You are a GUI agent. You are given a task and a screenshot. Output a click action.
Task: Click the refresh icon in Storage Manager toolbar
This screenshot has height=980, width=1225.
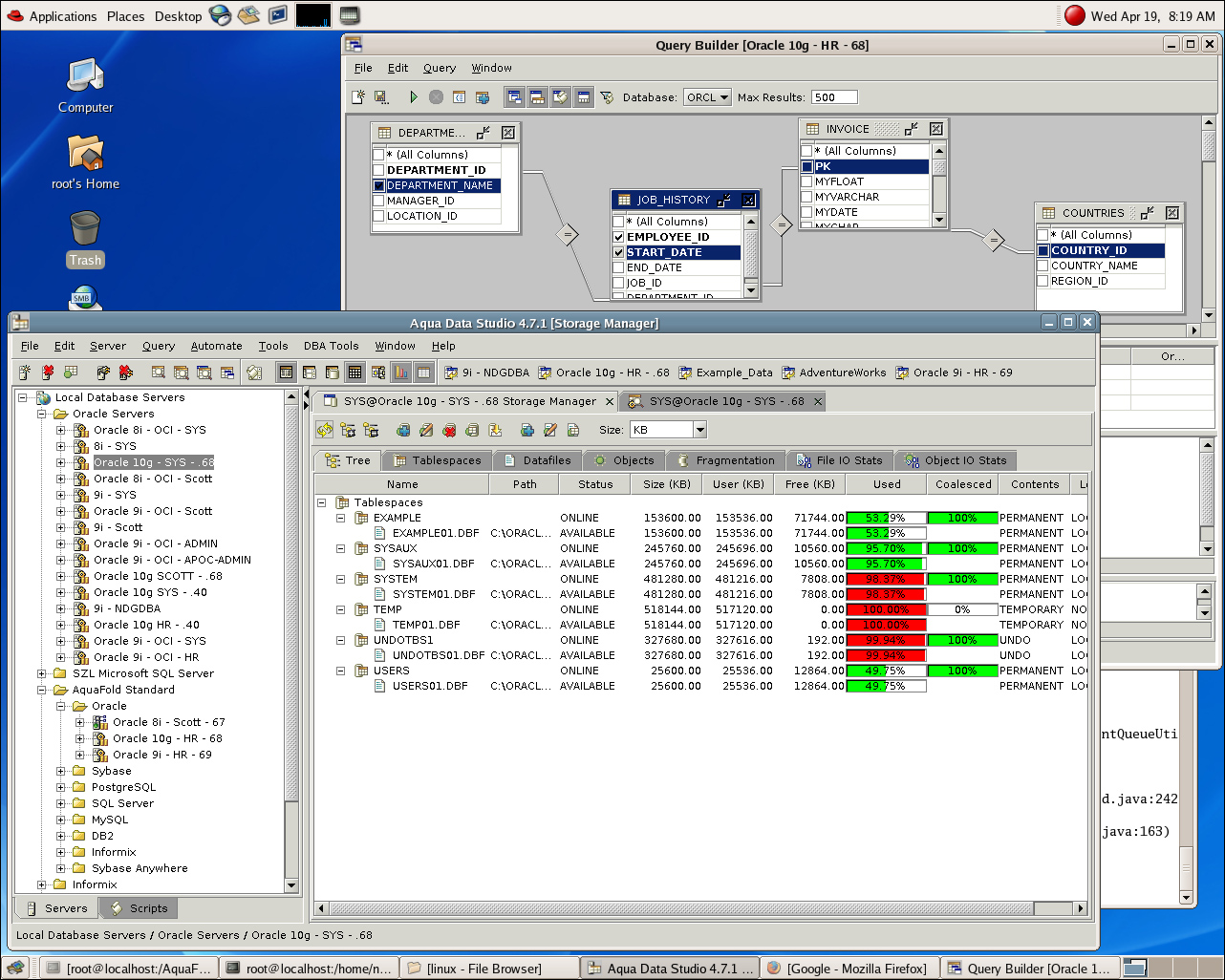click(325, 430)
